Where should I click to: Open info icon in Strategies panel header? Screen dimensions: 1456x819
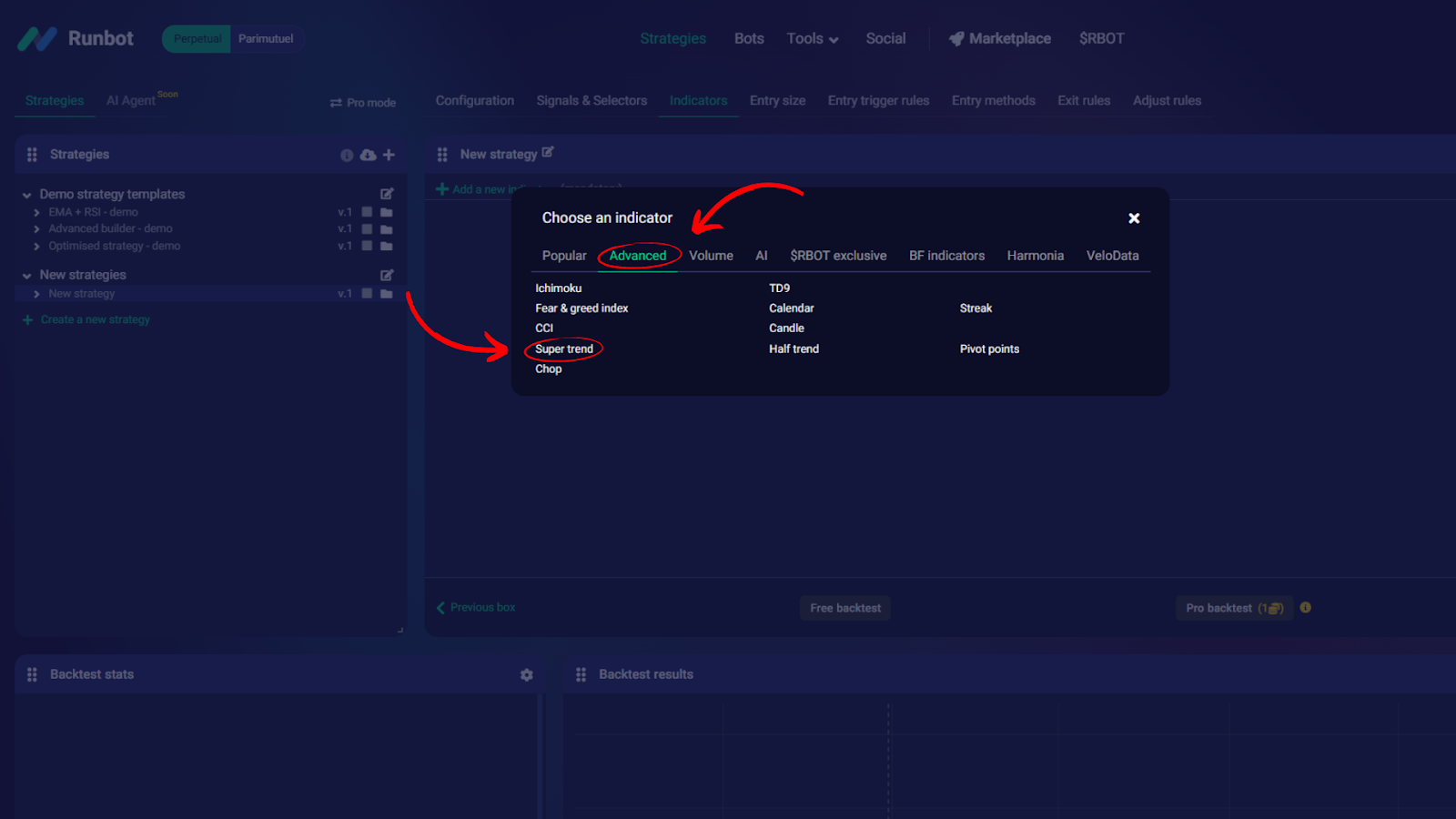(347, 156)
